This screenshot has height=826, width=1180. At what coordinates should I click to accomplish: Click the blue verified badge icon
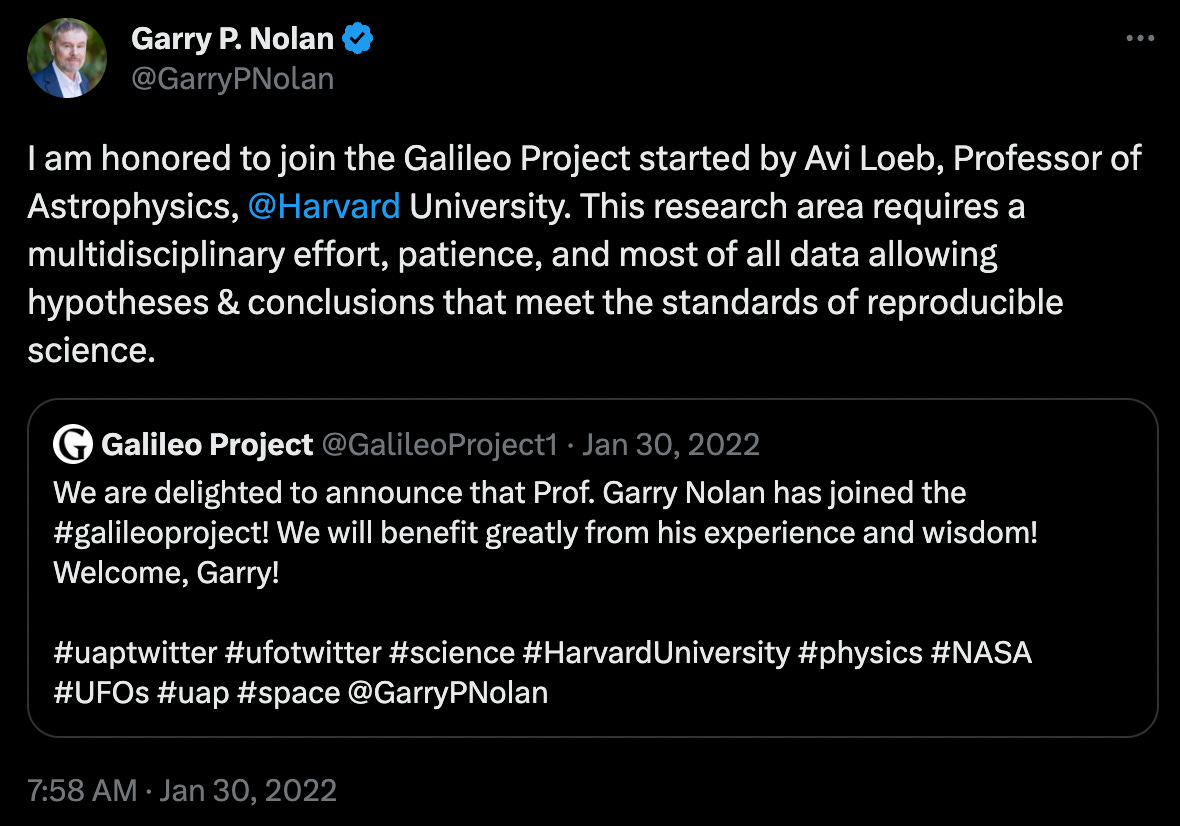coord(358,39)
